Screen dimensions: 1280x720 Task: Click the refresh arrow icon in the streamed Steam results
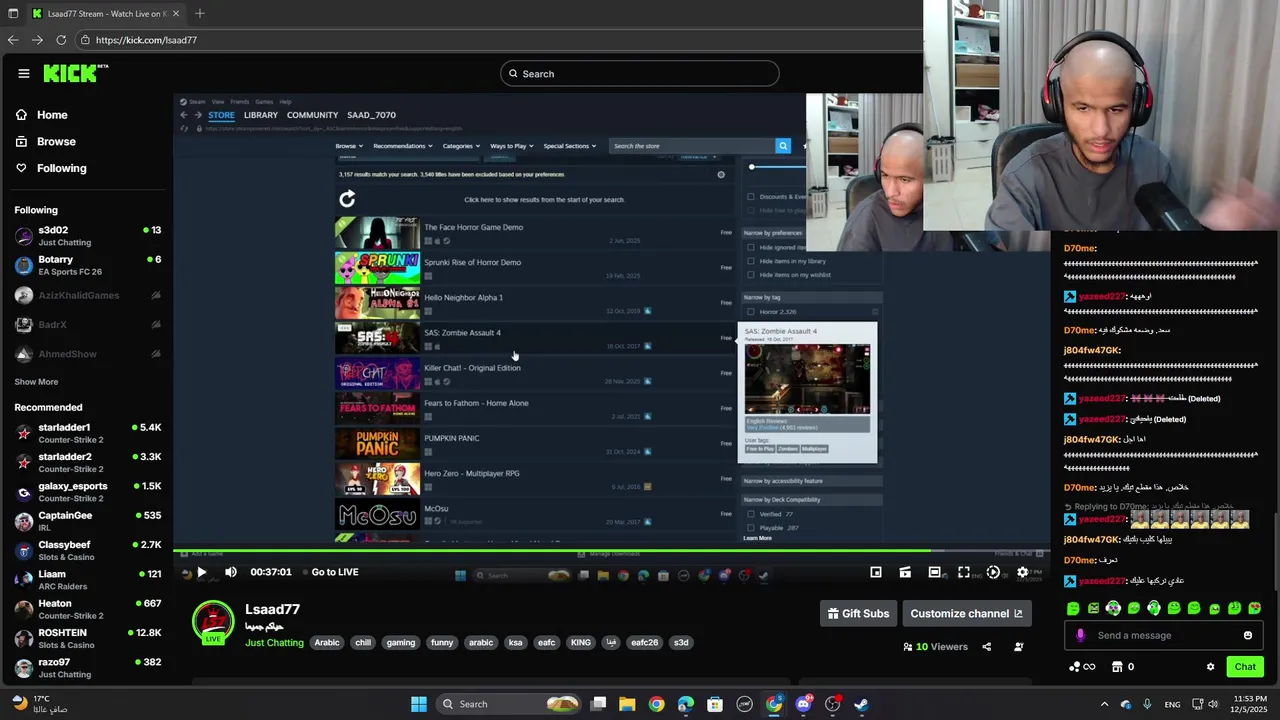pos(347,199)
